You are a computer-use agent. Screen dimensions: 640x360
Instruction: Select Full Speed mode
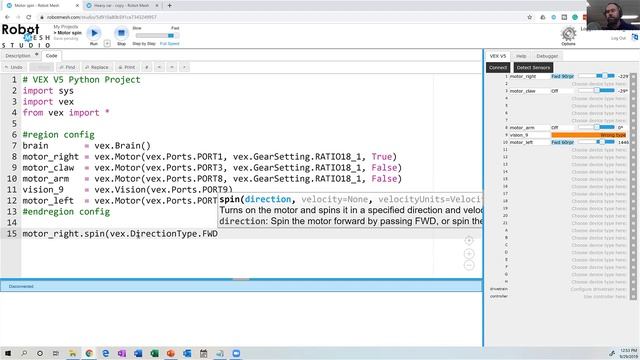(x=169, y=44)
